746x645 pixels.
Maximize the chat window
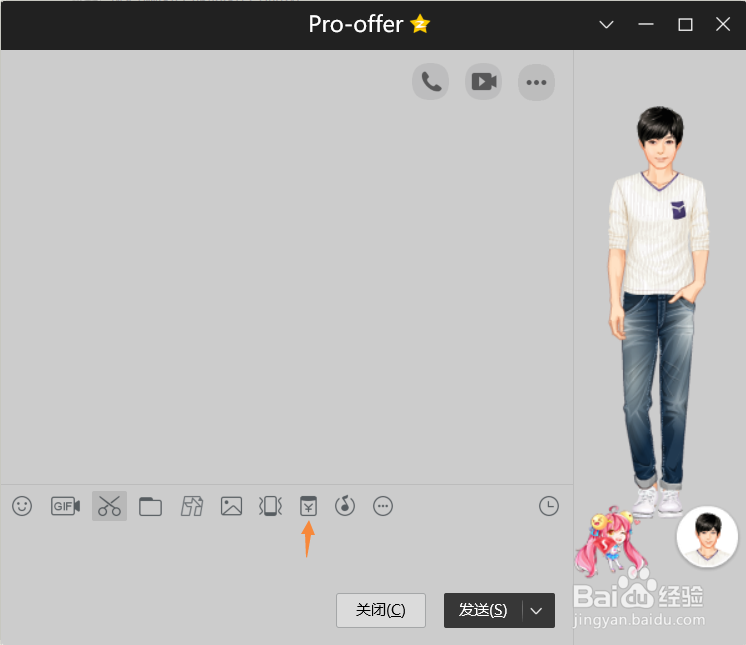685,24
